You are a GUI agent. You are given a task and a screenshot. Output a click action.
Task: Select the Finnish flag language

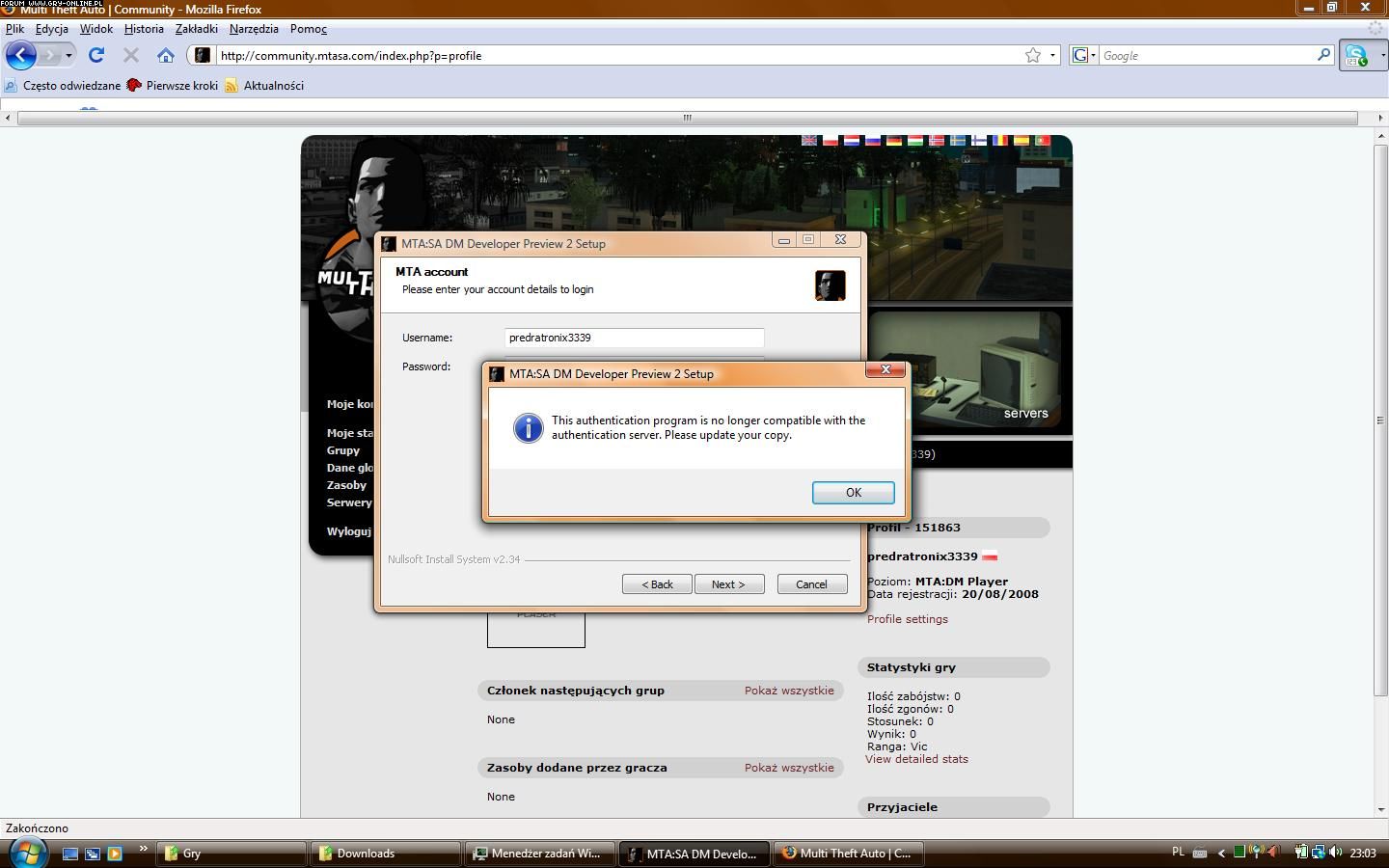tap(979, 141)
